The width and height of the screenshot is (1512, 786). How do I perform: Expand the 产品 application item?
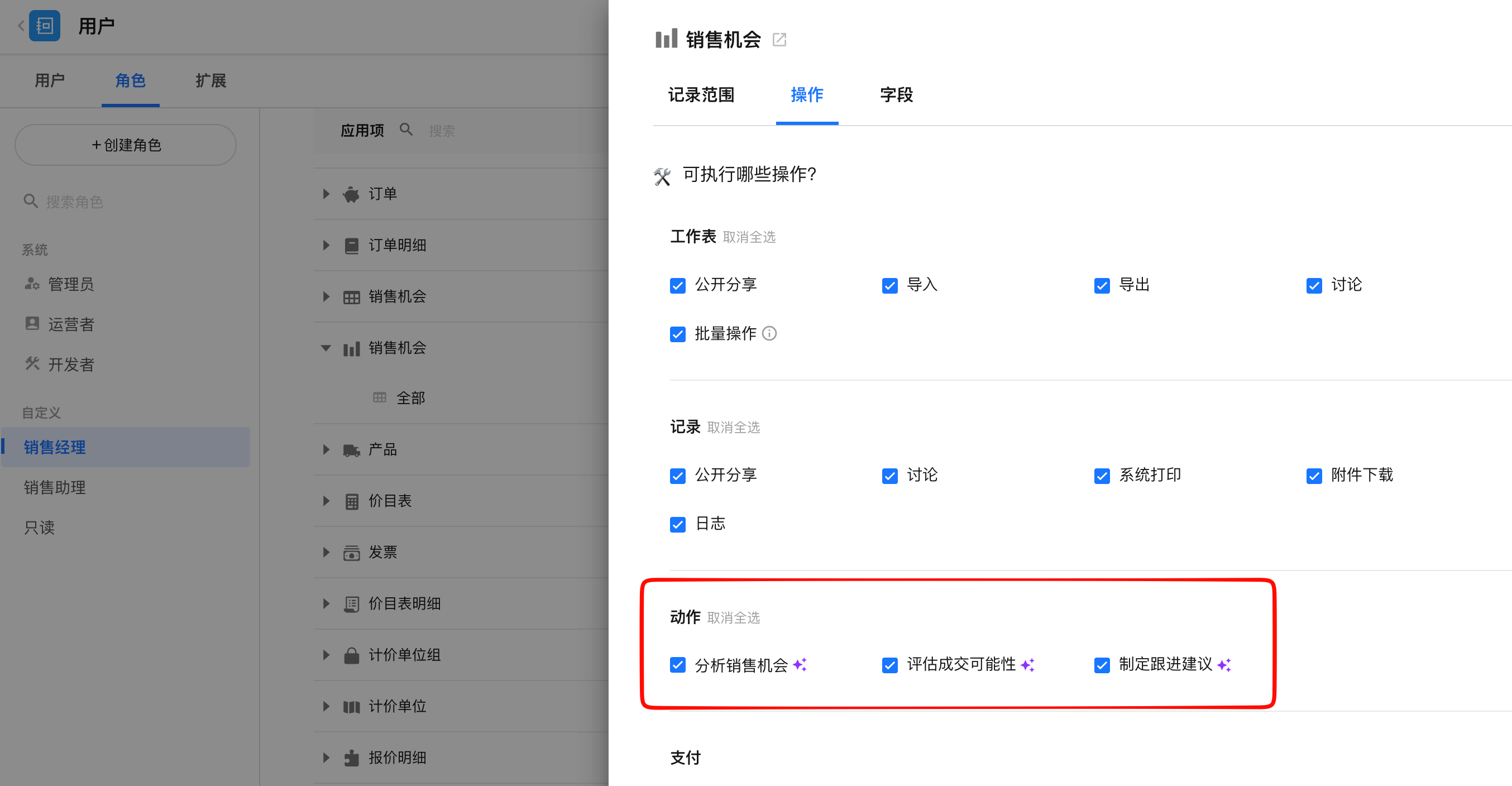click(x=326, y=449)
